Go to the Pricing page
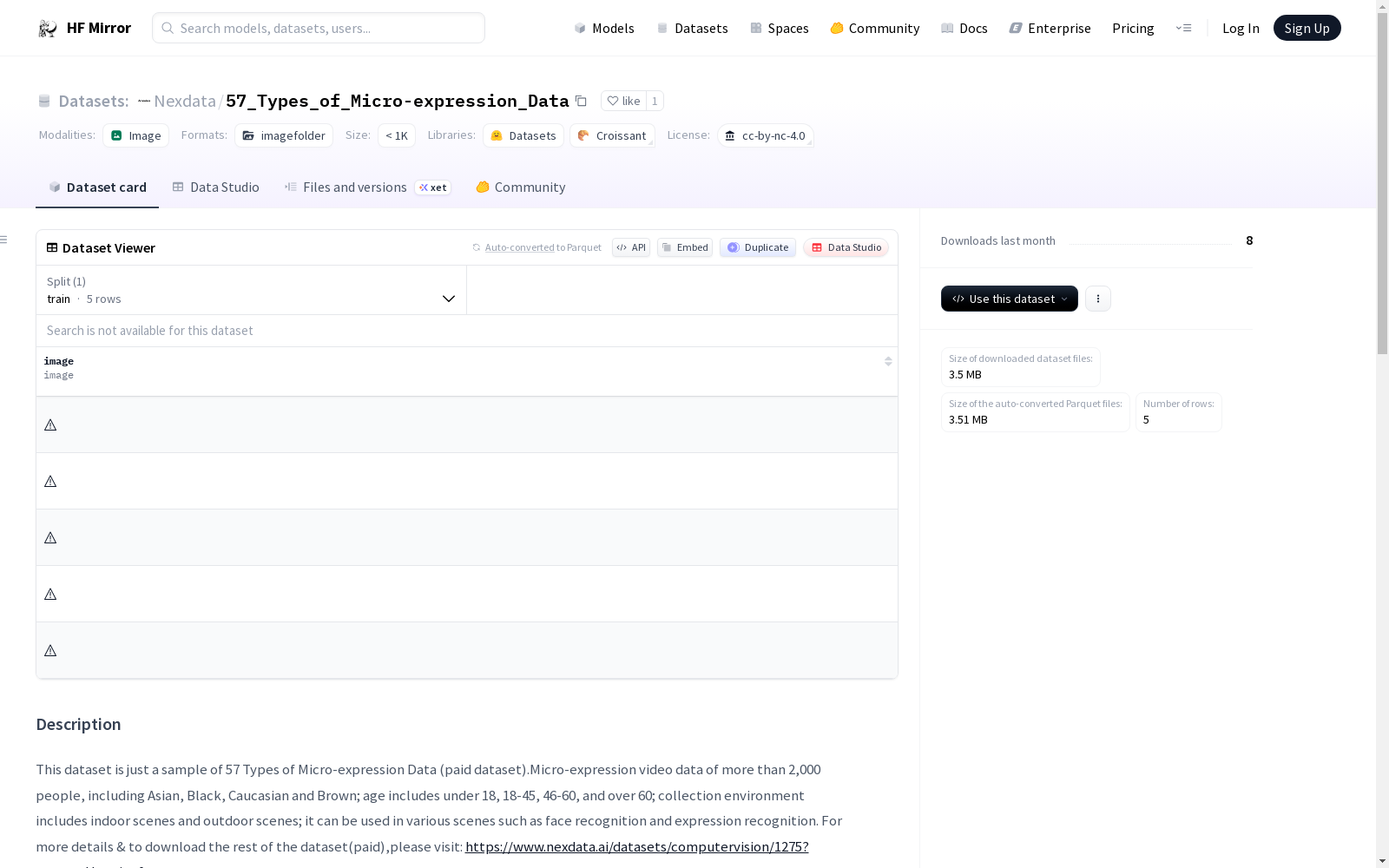Screen dimensions: 1389x868 tap(1133, 28)
